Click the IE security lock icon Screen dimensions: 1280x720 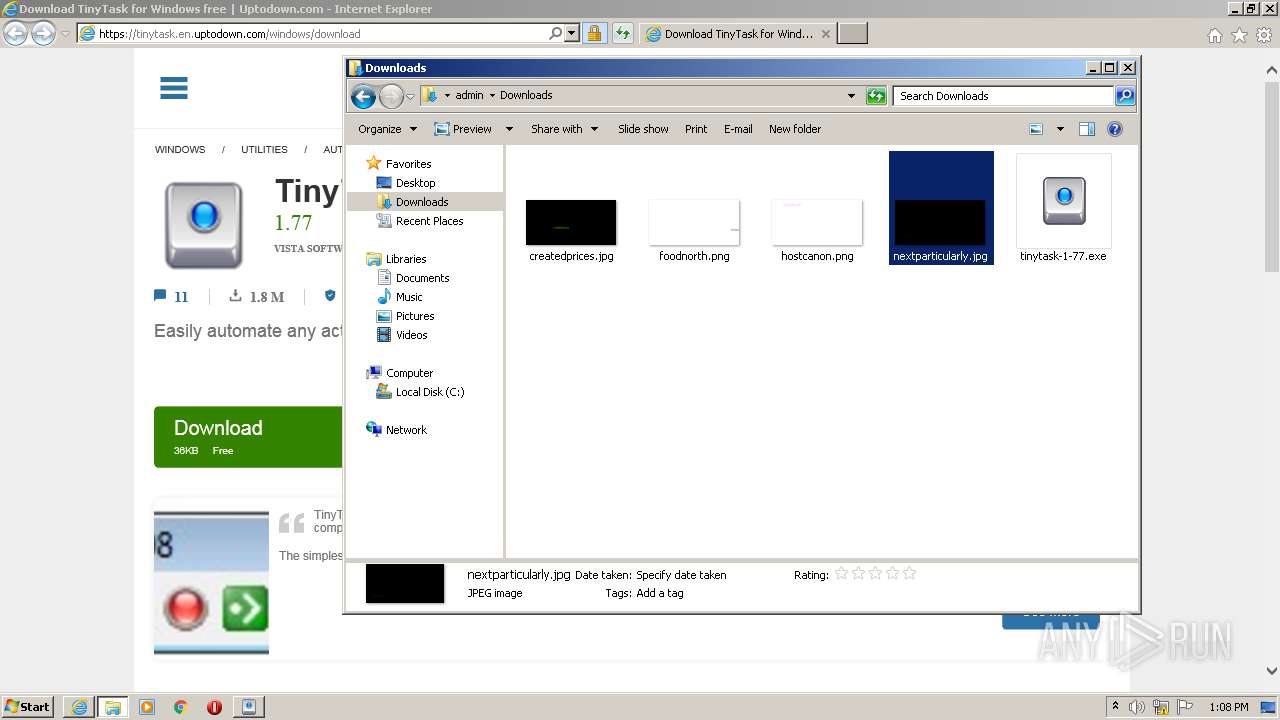[594, 34]
